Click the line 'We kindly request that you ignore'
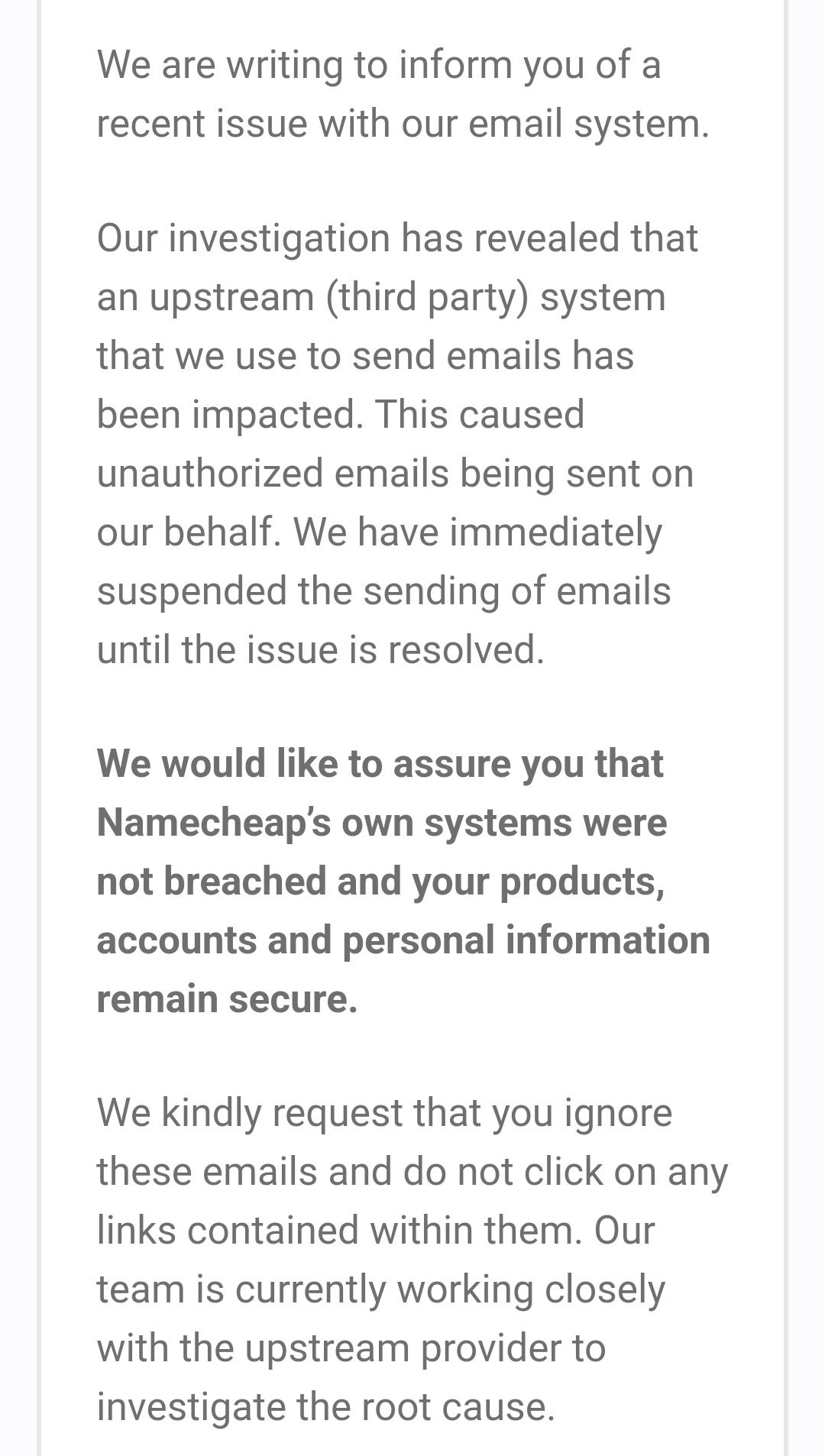 coord(384,1113)
